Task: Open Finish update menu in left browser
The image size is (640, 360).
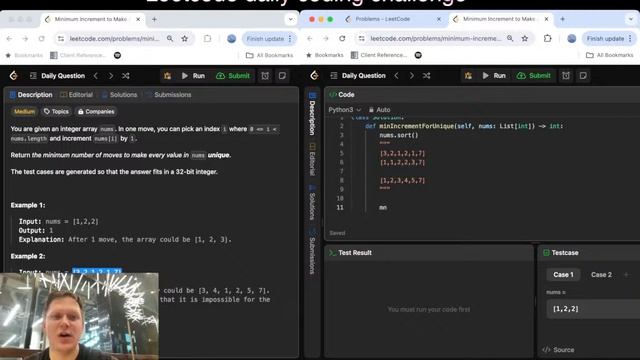Action: pyautogui.click(x=269, y=38)
